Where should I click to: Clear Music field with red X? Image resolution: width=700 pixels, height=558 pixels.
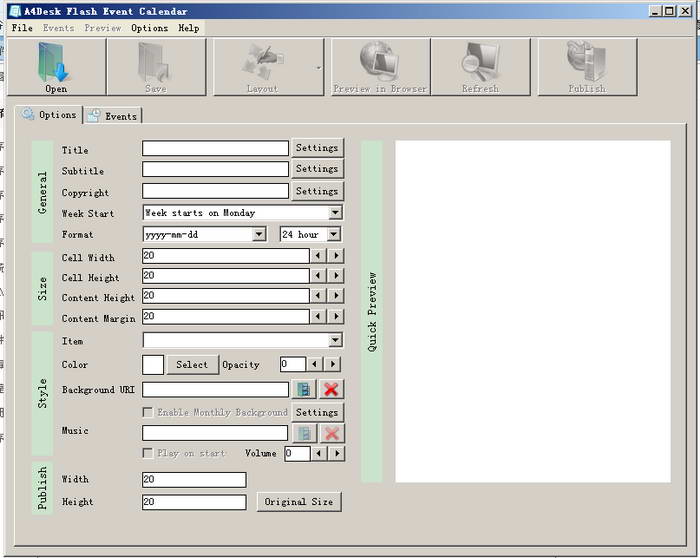331,433
